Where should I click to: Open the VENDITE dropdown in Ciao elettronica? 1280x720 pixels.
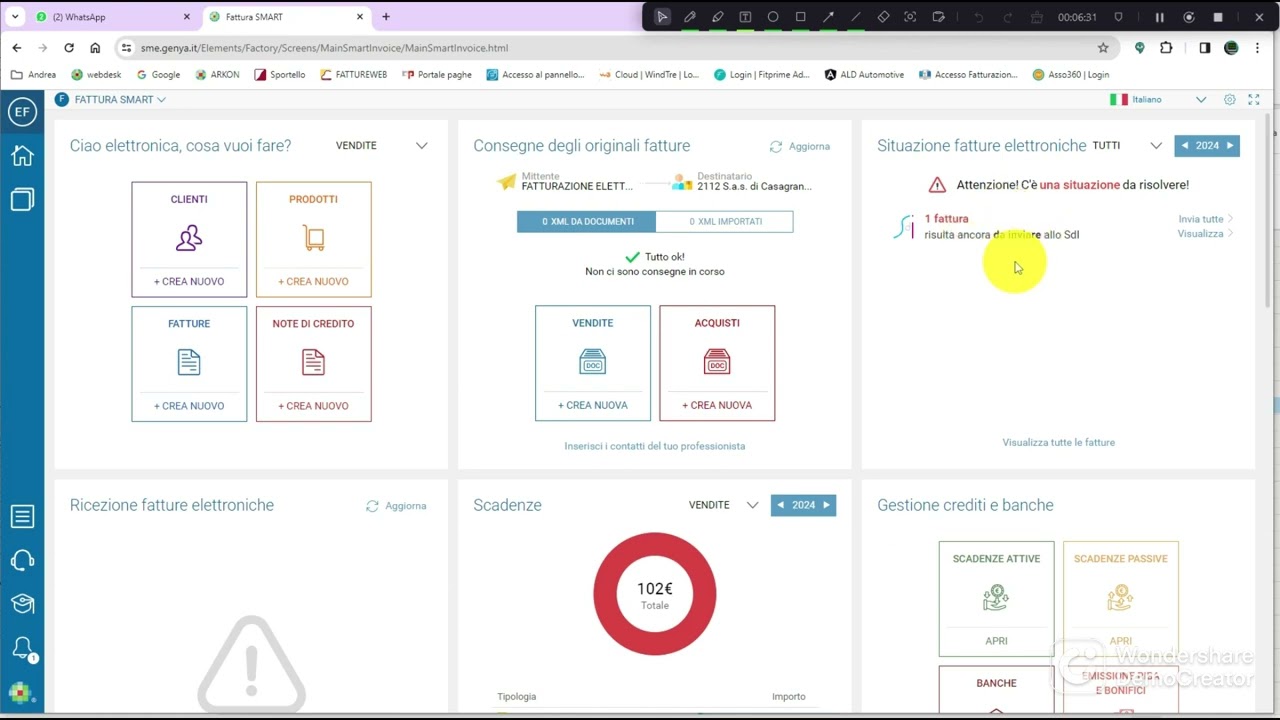(382, 146)
